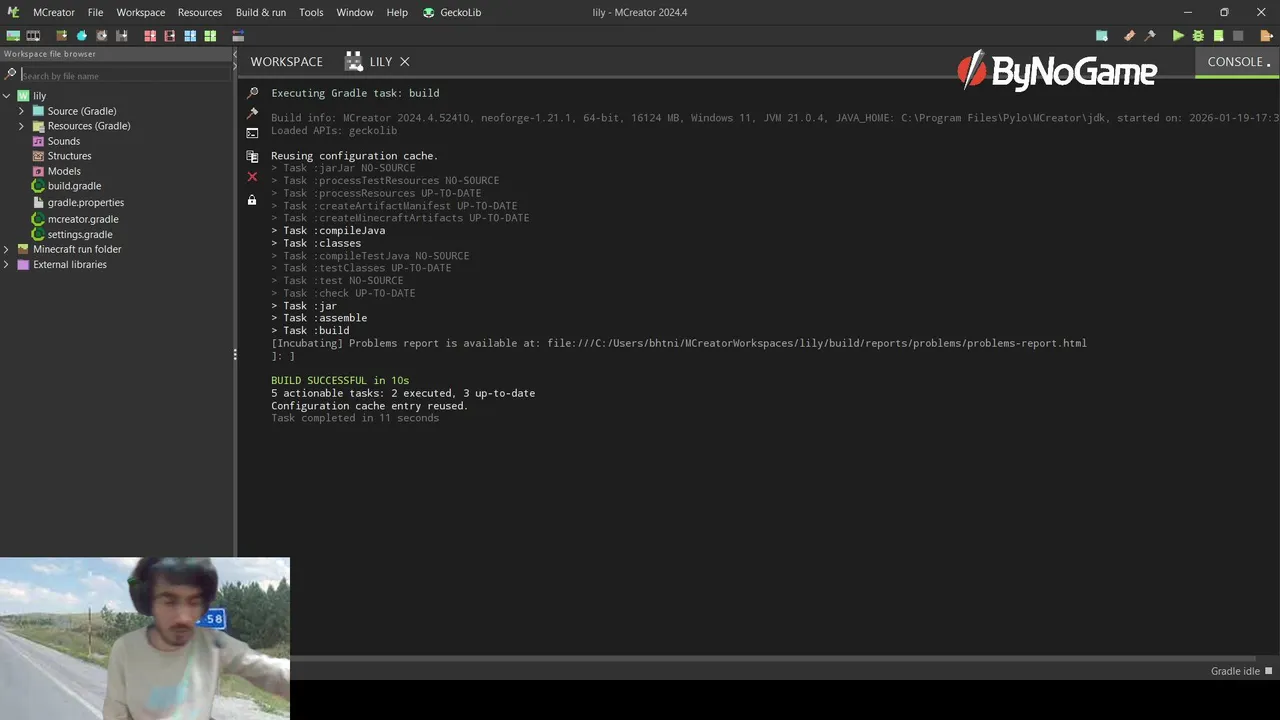This screenshot has height=720, width=1280.
Task: Open the Workspace menu
Action: point(141,12)
